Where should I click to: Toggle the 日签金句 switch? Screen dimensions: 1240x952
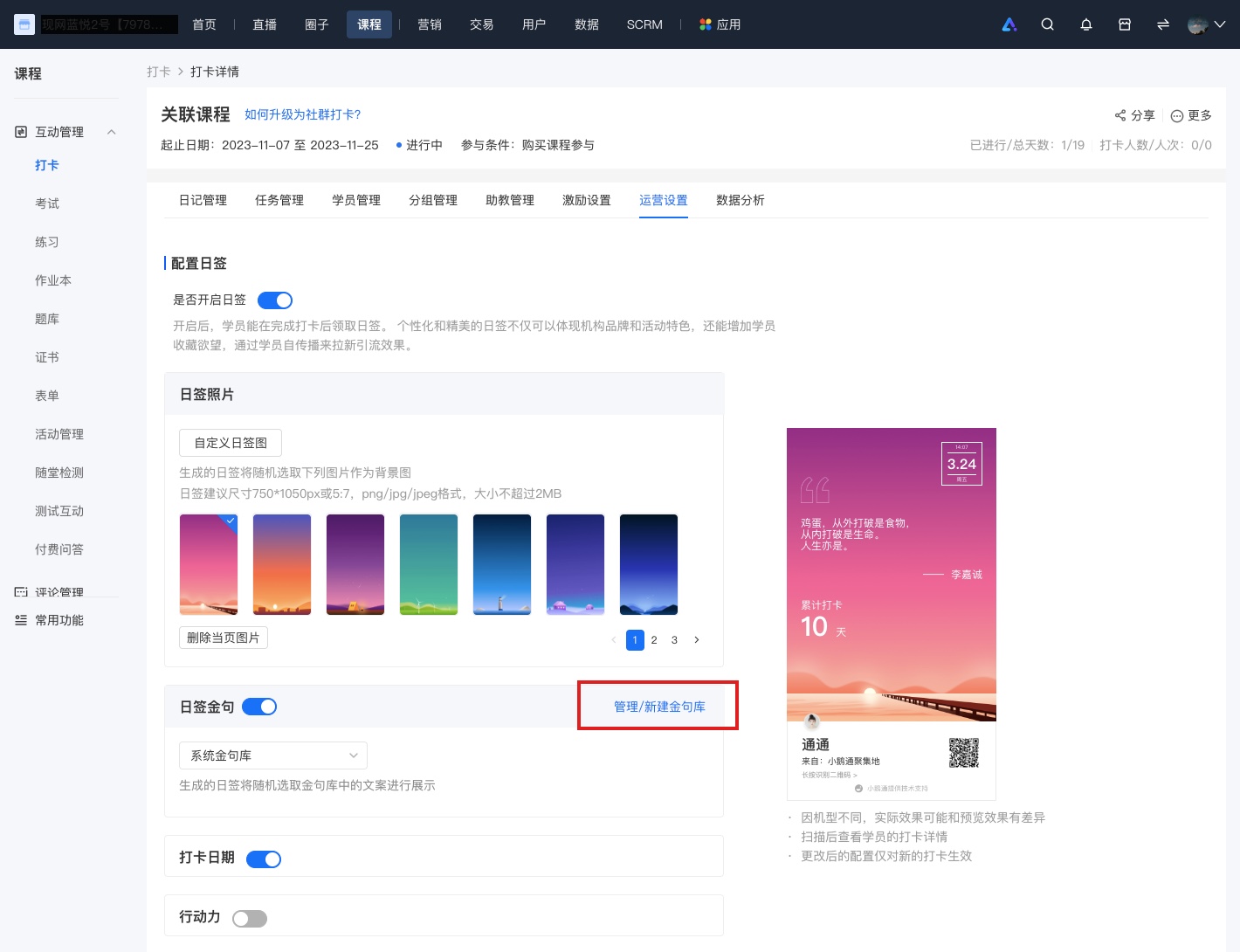click(x=259, y=707)
